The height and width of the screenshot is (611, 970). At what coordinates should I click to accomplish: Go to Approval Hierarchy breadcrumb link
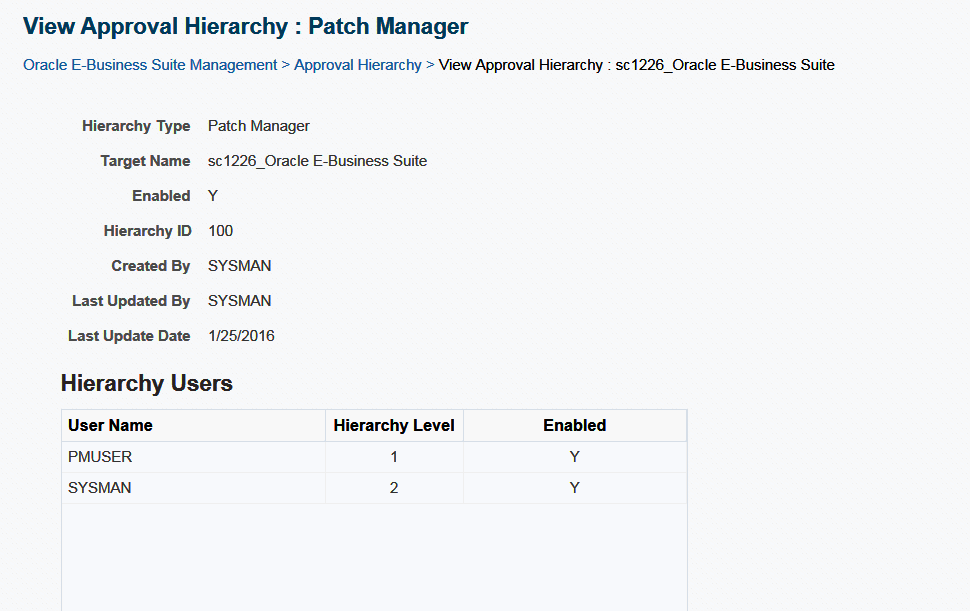click(x=358, y=65)
